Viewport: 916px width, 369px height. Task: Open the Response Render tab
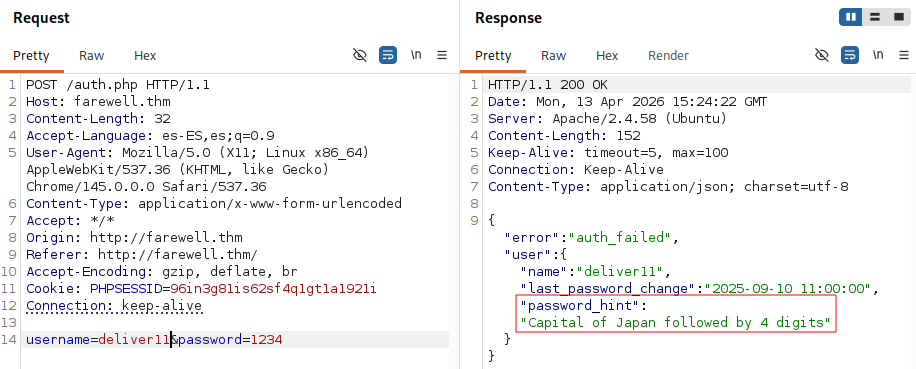[668, 55]
